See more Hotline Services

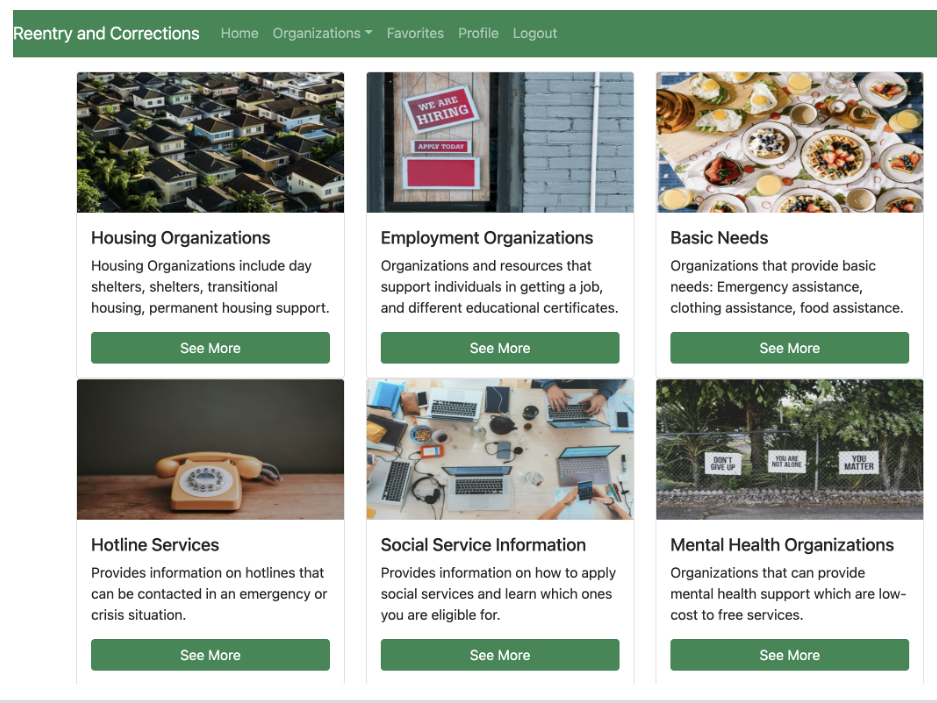[210, 655]
